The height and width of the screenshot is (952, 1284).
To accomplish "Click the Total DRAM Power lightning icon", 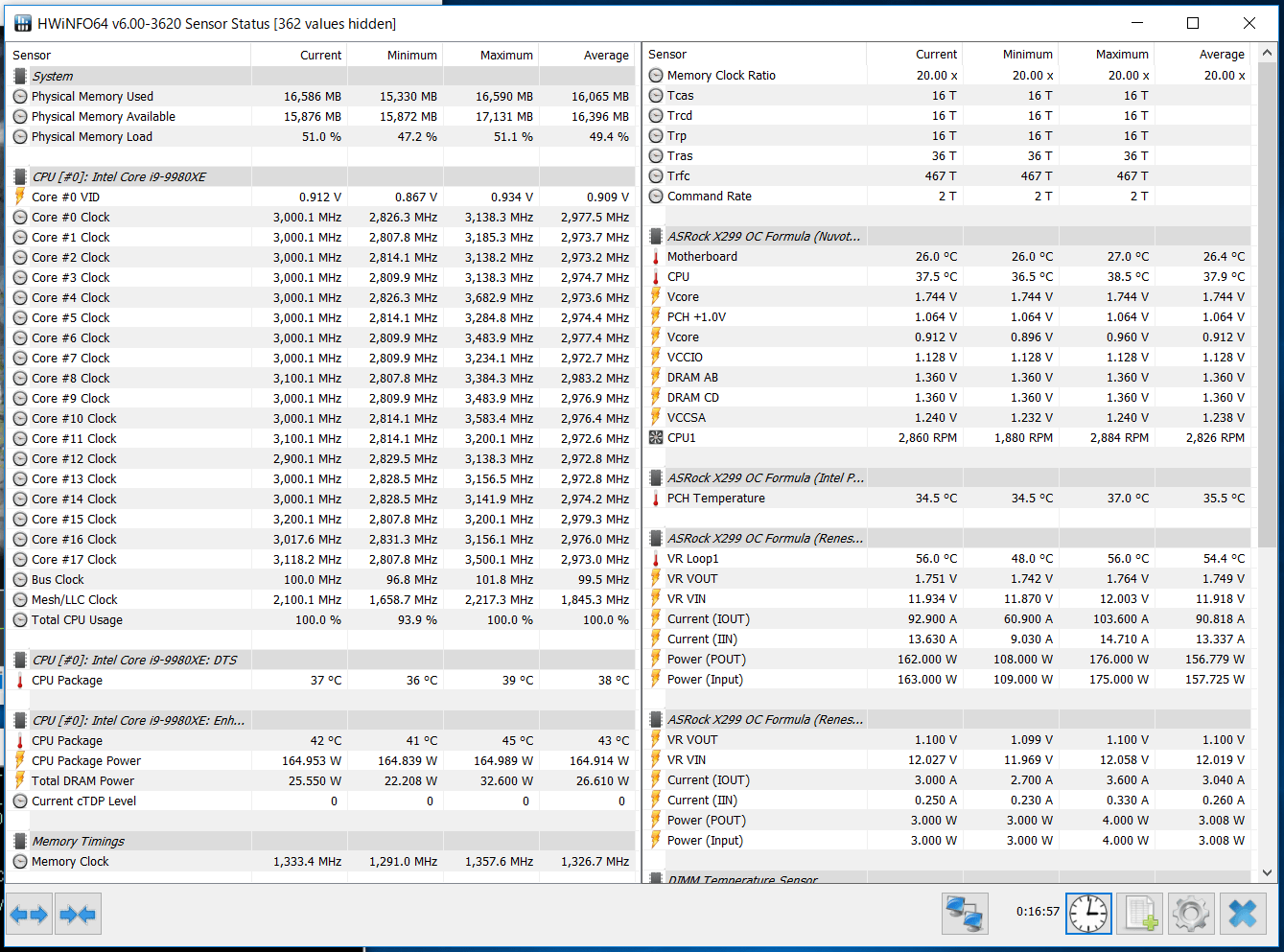I will coord(20,780).
